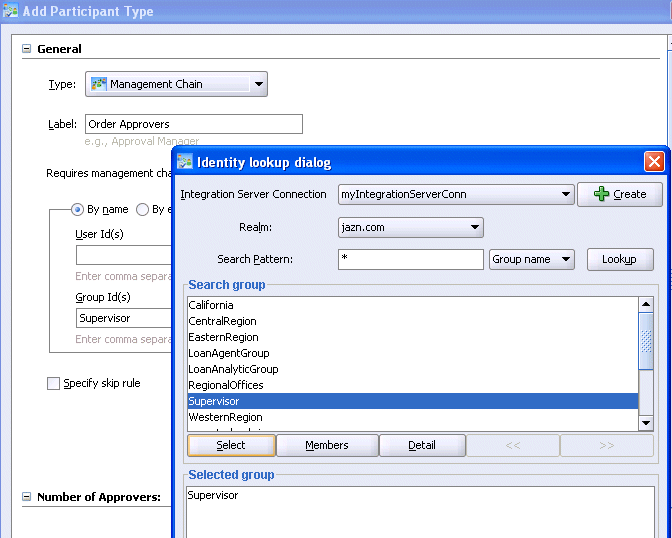Viewport: 672px width, 538px height.
Task: Select LoanAnalyticGroup in the search group list
Action: pos(413,369)
